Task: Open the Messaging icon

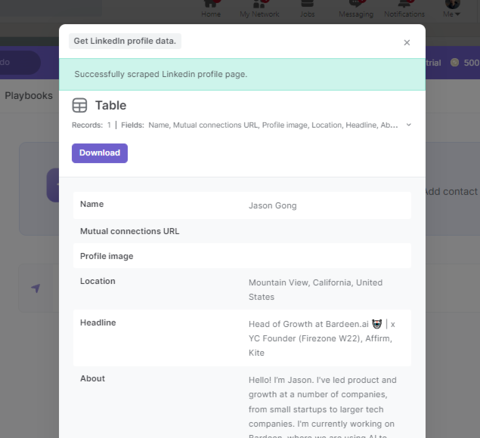Action: tap(356, 4)
